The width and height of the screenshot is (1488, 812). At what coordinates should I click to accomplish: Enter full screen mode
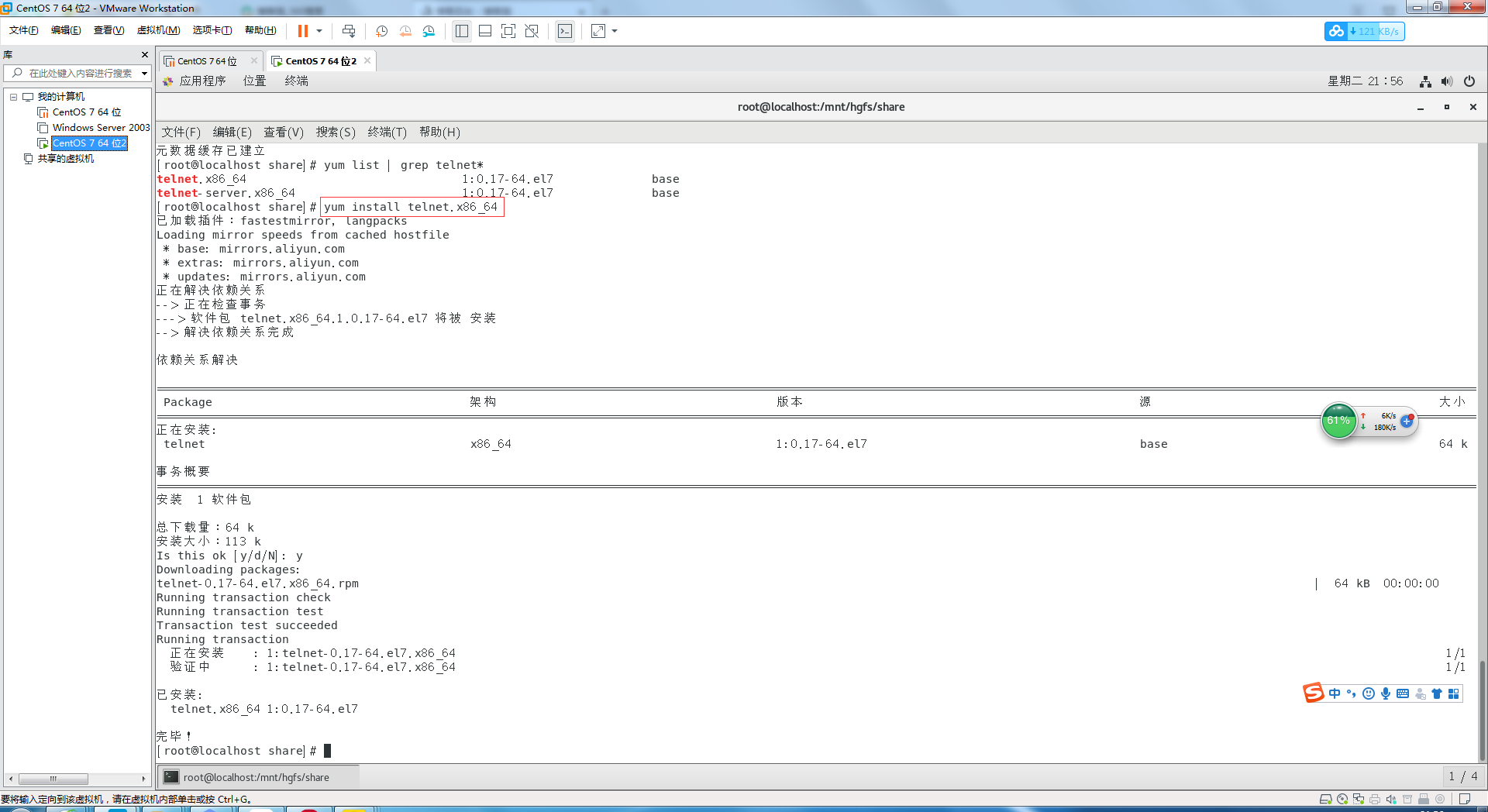click(x=508, y=31)
